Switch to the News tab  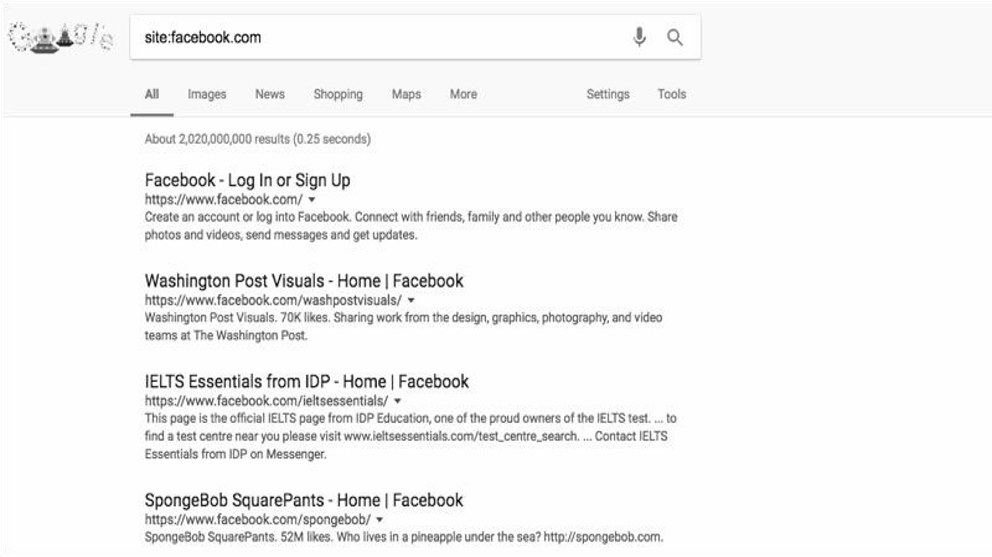pyautogui.click(x=270, y=94)
